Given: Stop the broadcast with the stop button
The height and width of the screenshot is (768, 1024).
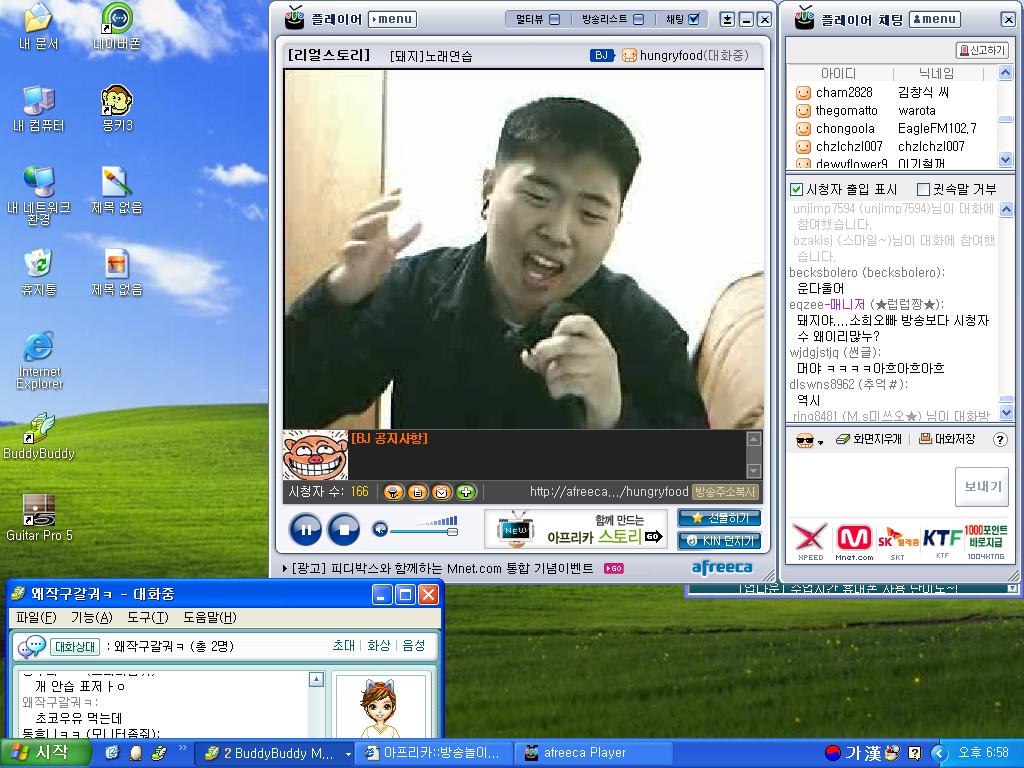Looking at the screenshot, I should click(x=343, y=529).
